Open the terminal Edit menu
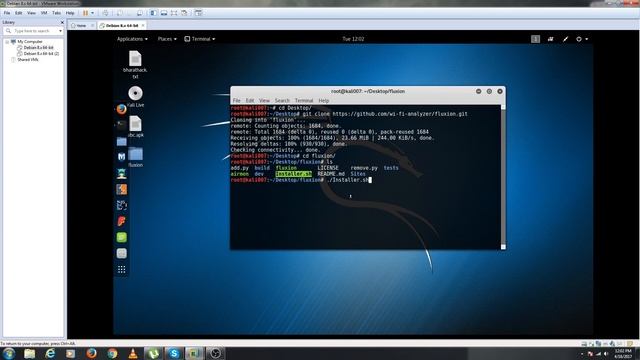 [x=250, y=100]
